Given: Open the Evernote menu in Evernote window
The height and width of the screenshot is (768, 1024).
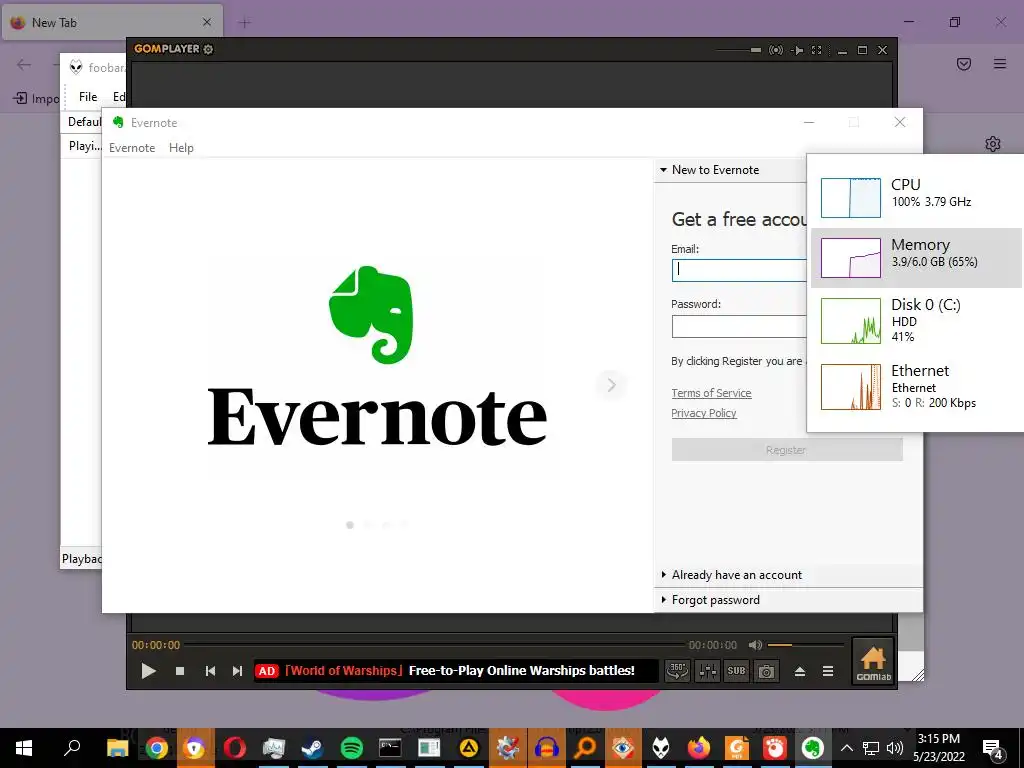Looking at the screenshot, I should (132, 148).
